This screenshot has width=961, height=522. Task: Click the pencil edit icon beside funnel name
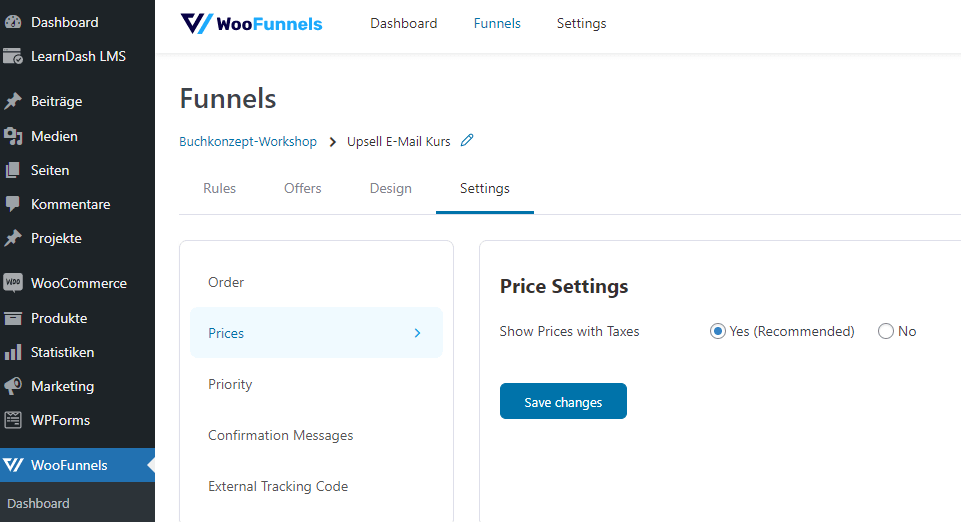[x=467, y=141]
